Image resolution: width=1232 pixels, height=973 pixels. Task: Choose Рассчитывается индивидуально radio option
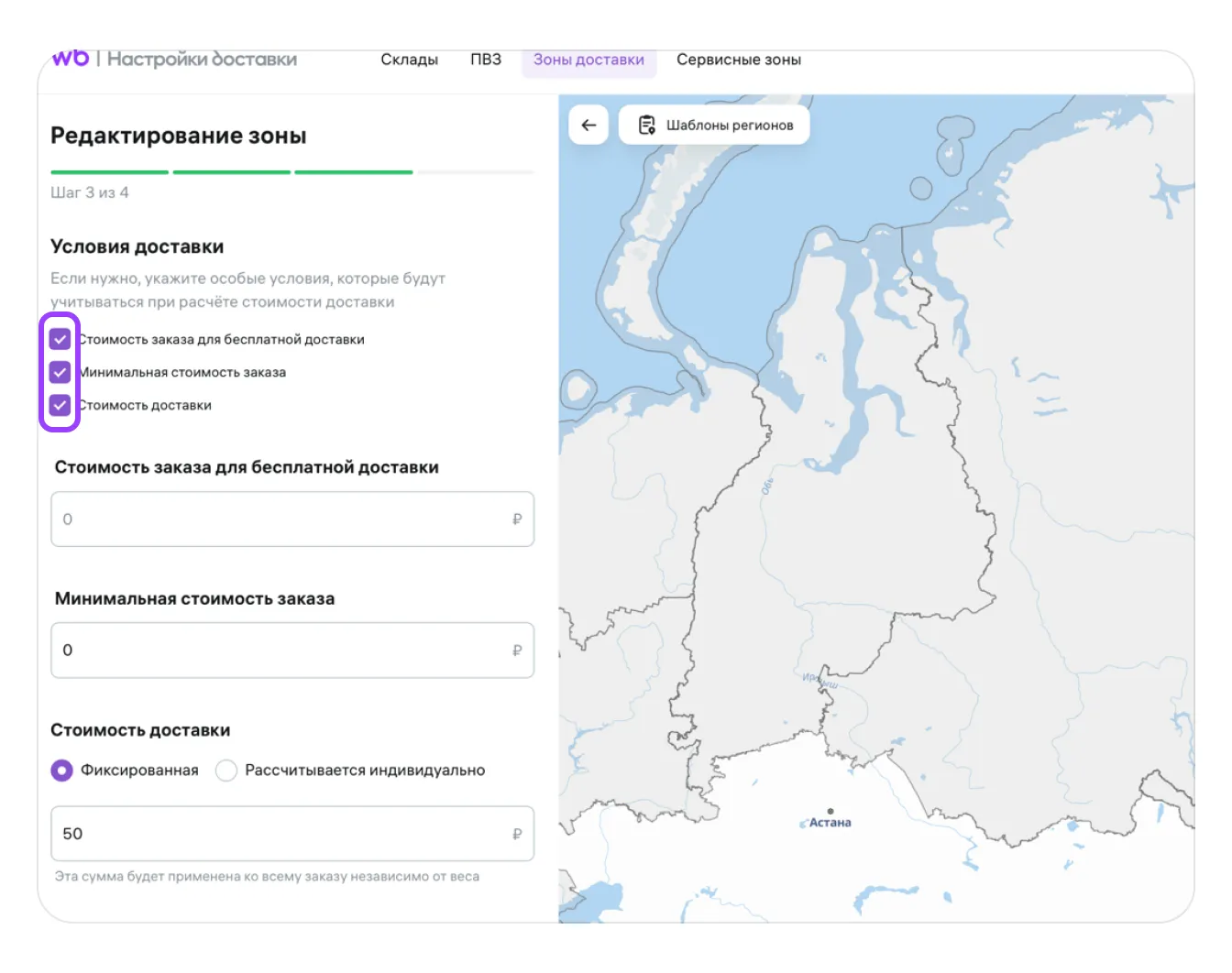226,771
